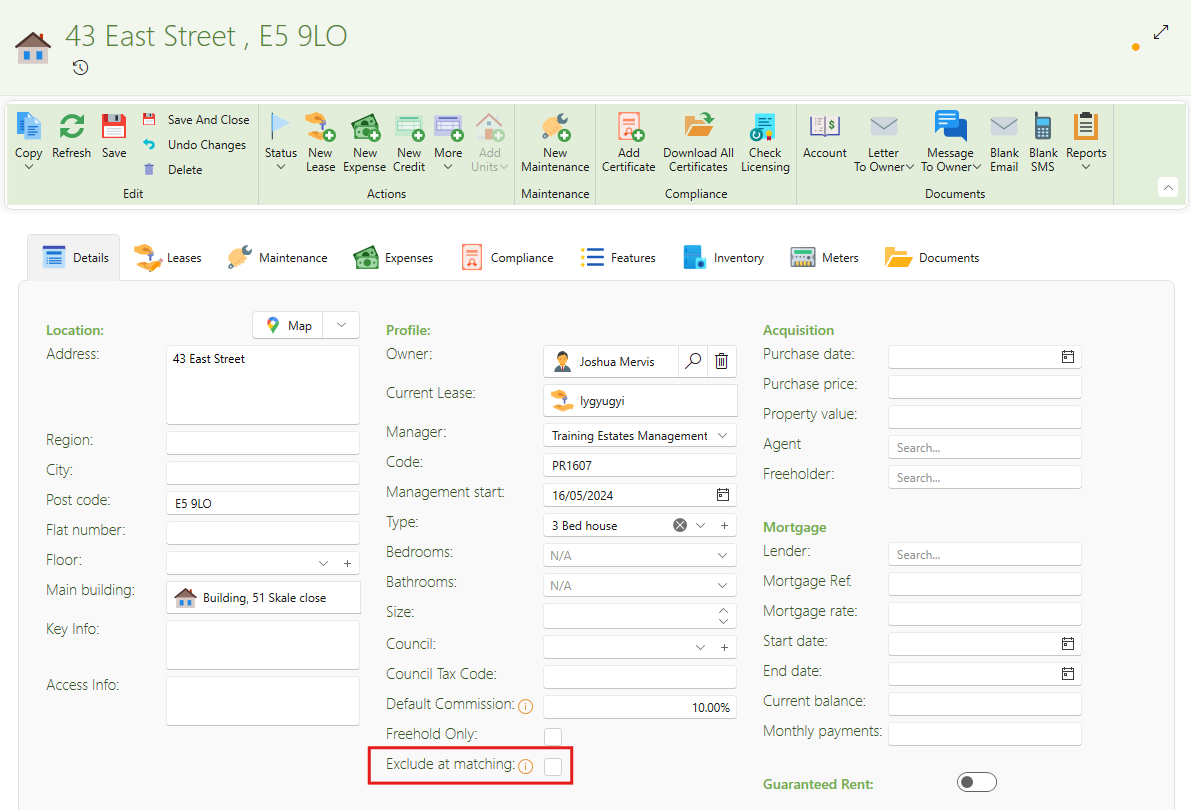Click the New Expense icon
This screenshot has width=1191, height=810.
[x=365, y=127]
